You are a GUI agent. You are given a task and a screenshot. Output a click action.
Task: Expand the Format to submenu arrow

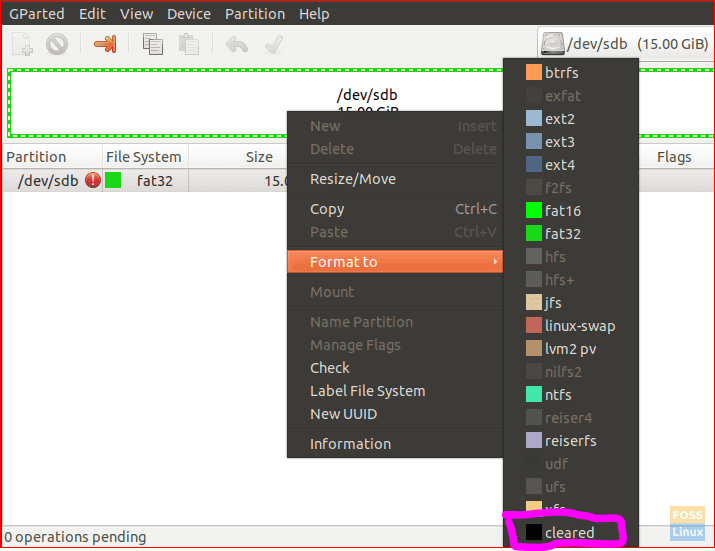(x=495, y=262)
